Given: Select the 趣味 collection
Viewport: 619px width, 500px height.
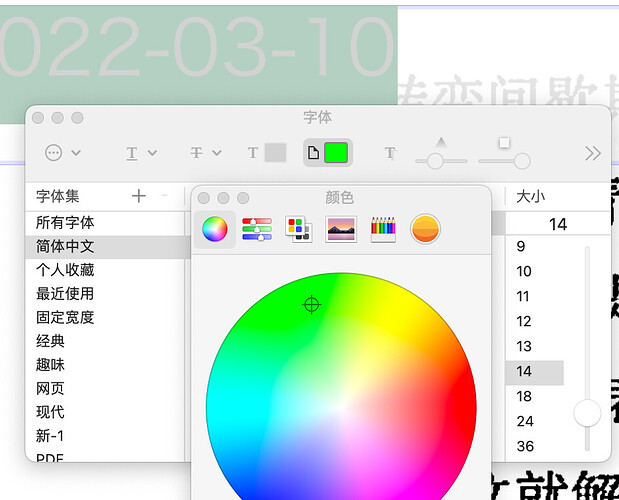Looking at the screenshot, I should point(105,365).
